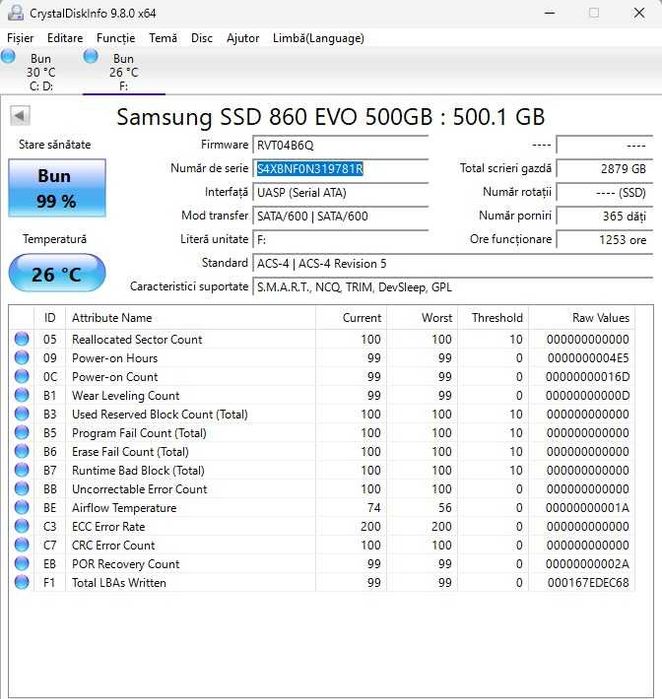
Task: Click raw value 00000000016D
Action: click(588, 377)
